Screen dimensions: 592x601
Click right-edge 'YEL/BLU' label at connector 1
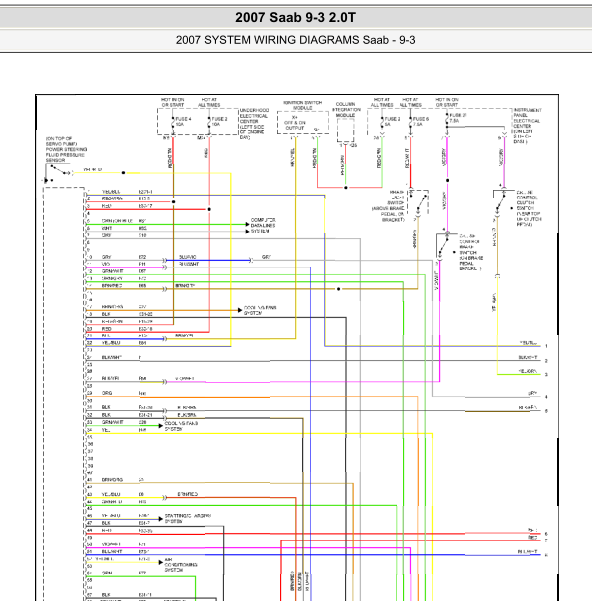pos(528,343)
